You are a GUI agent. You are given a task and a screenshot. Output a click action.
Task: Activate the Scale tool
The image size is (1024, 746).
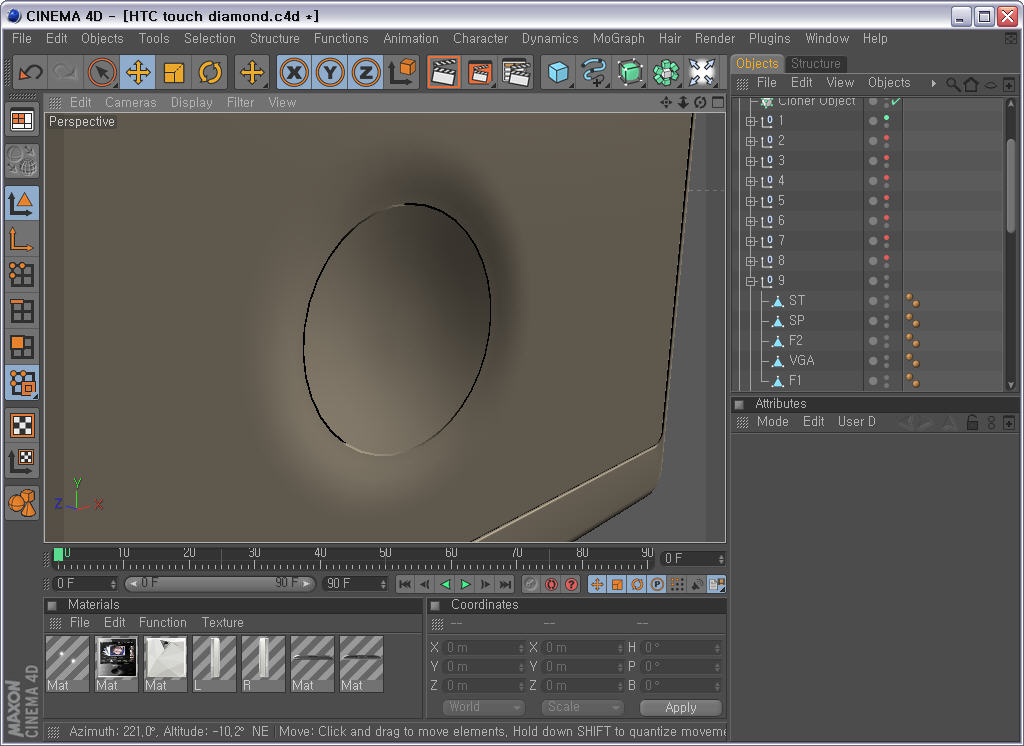coord(174,72)
